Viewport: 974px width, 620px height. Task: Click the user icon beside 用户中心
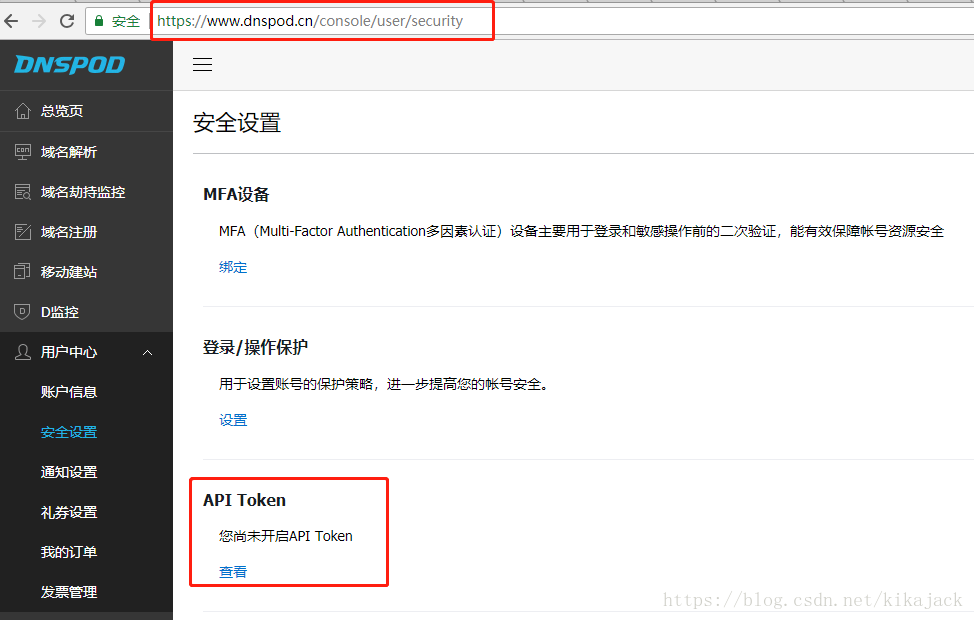coord(22,352)
